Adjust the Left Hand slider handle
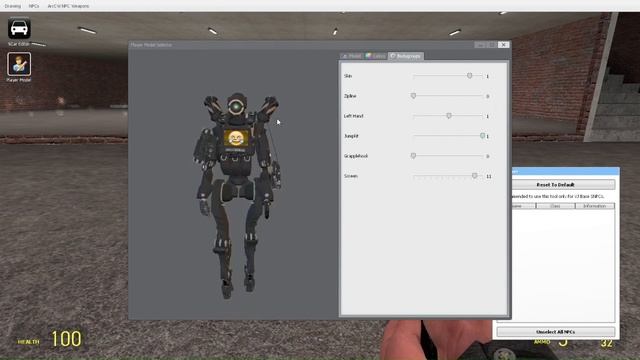640x360 pixels. [x=449, y=116]
